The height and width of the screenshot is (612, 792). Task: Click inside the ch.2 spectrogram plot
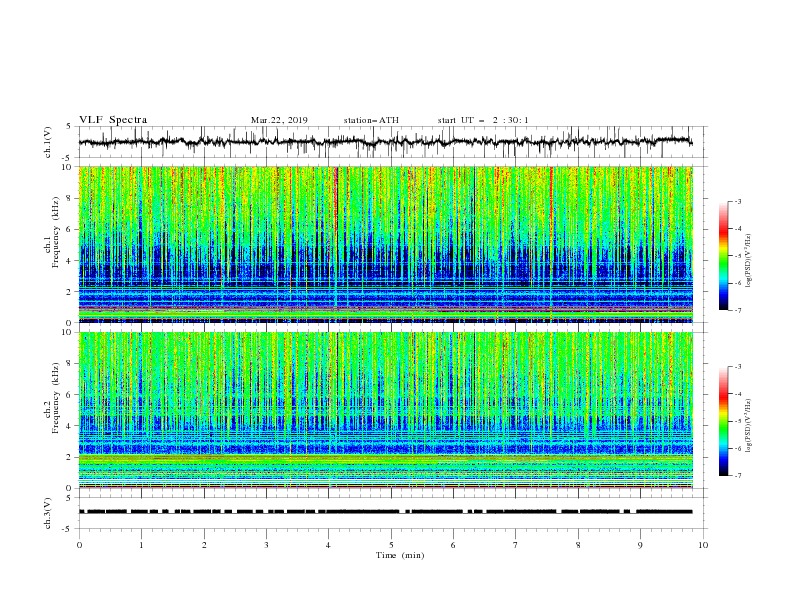386,410
